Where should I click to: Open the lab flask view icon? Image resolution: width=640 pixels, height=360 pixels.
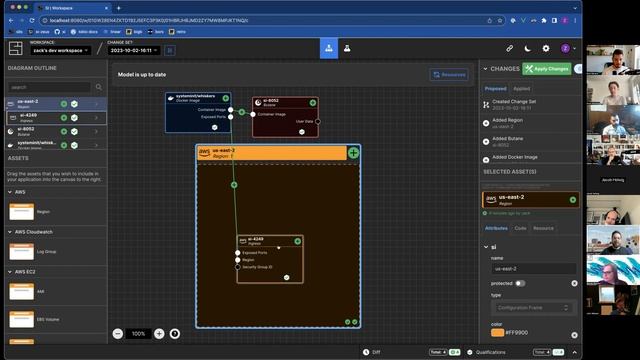tap(347, 48)
